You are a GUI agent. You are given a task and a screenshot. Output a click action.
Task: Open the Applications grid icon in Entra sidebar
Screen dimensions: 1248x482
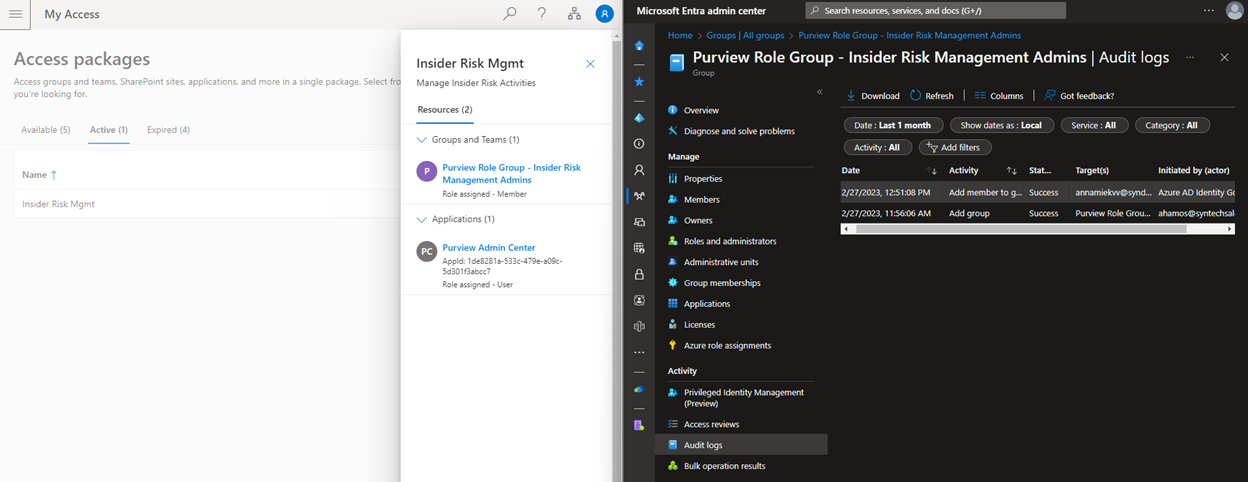(x=639, y=248)
